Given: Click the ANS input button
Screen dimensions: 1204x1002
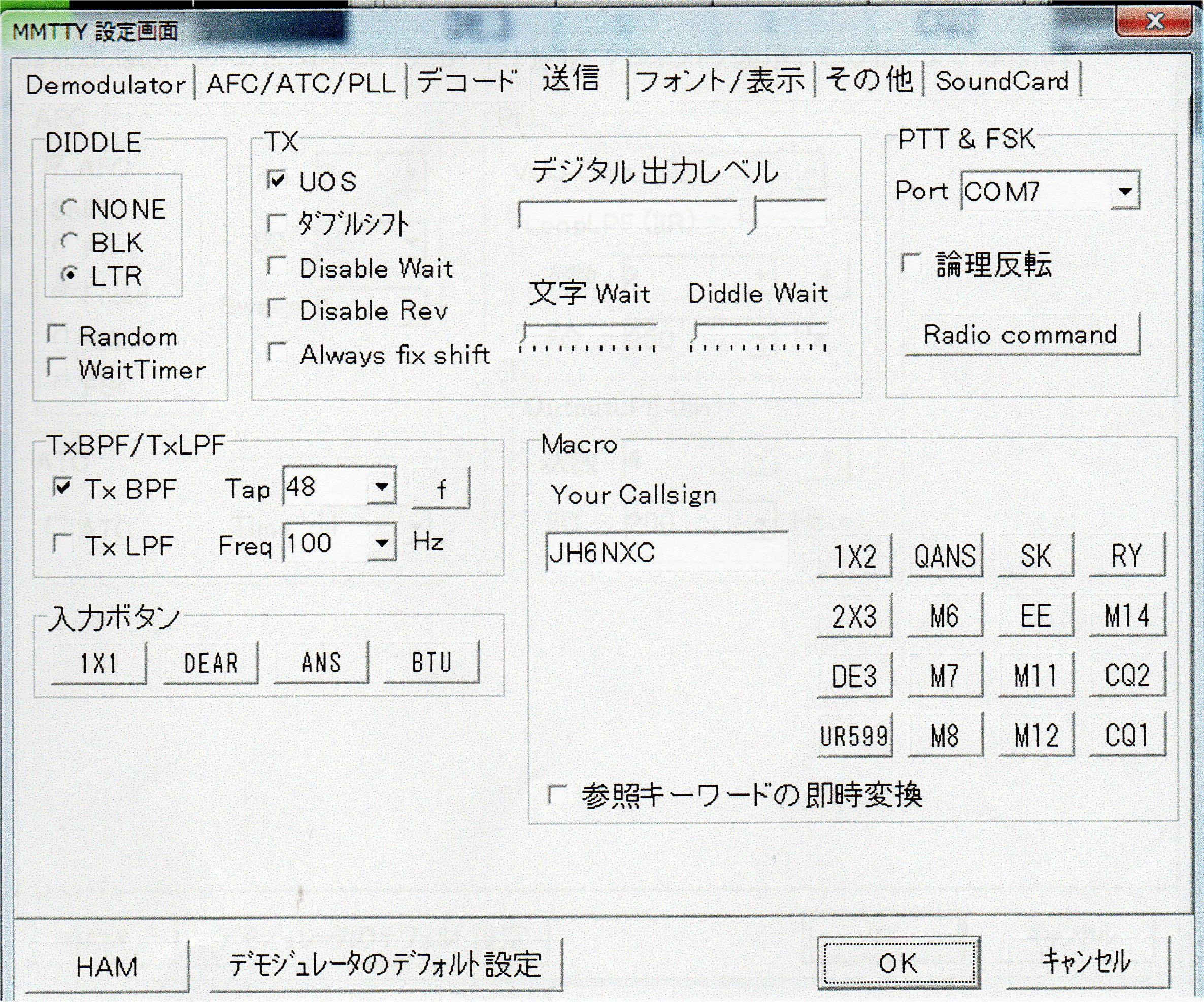Looking at the screenshot, I should 321,663.
